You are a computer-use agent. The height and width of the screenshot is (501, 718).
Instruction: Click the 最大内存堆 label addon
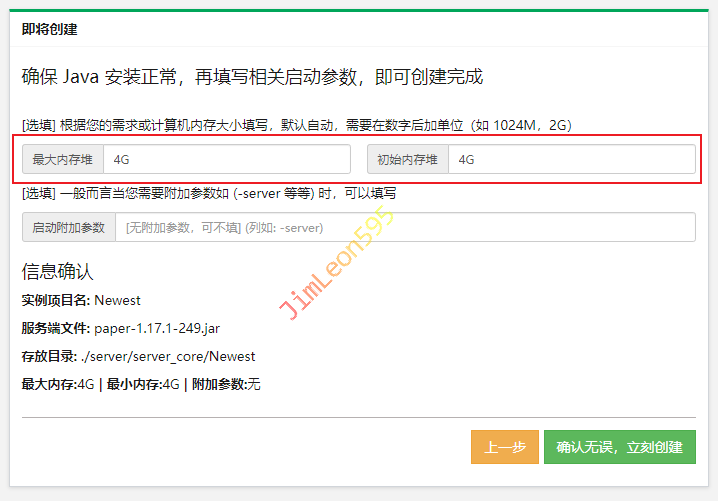(x=63, y=159)
